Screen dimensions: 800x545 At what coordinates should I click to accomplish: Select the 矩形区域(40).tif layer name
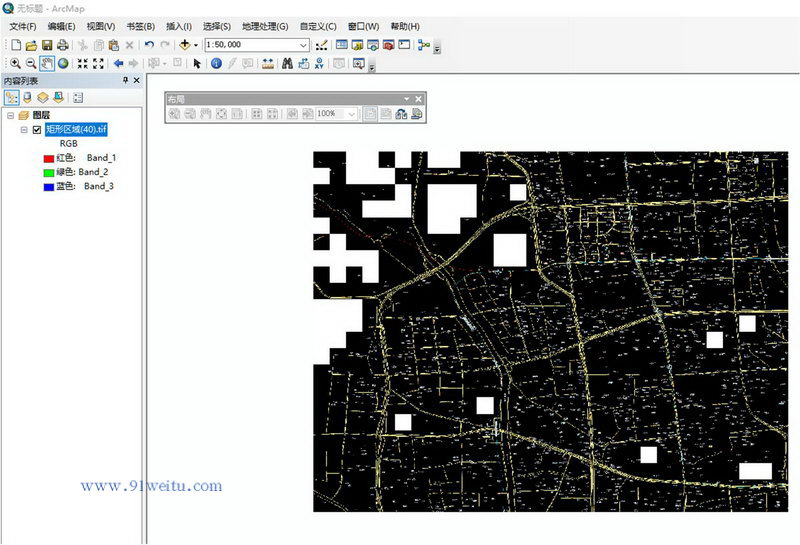pyautogui.click(x=76, y=130)
